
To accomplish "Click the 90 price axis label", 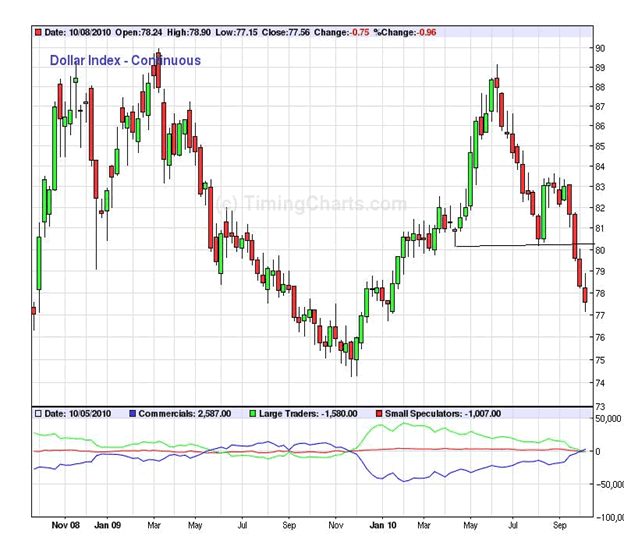I will point(598,48).
